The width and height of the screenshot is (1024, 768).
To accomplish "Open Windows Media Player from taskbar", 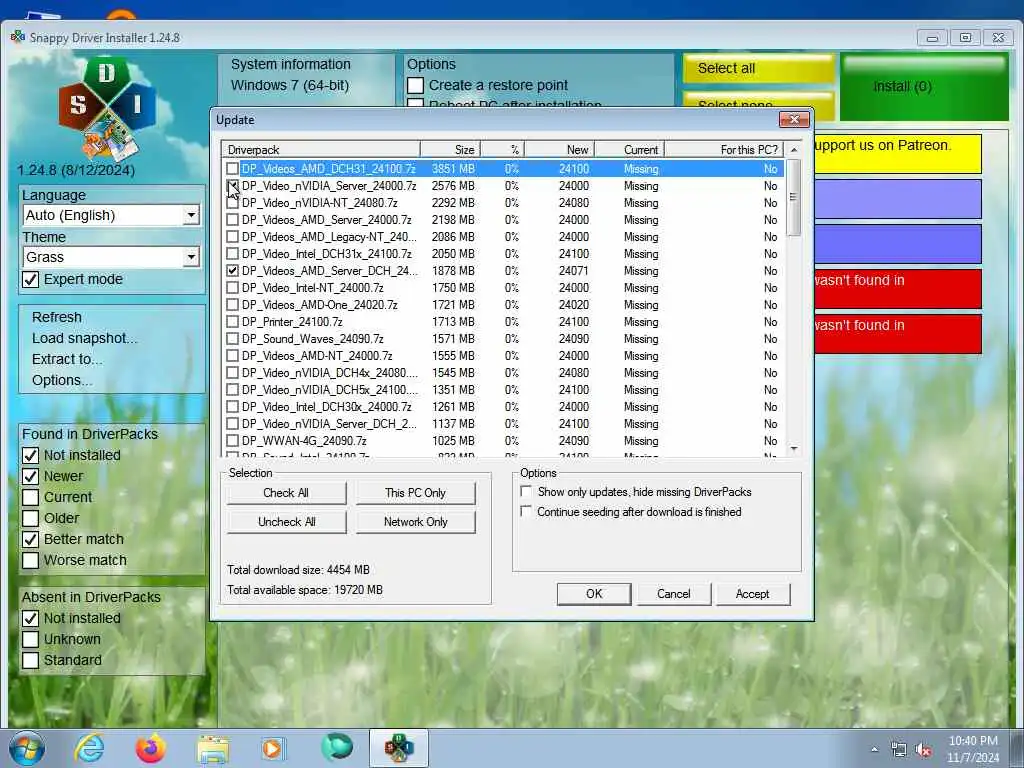I will click(x=273, y=748).
